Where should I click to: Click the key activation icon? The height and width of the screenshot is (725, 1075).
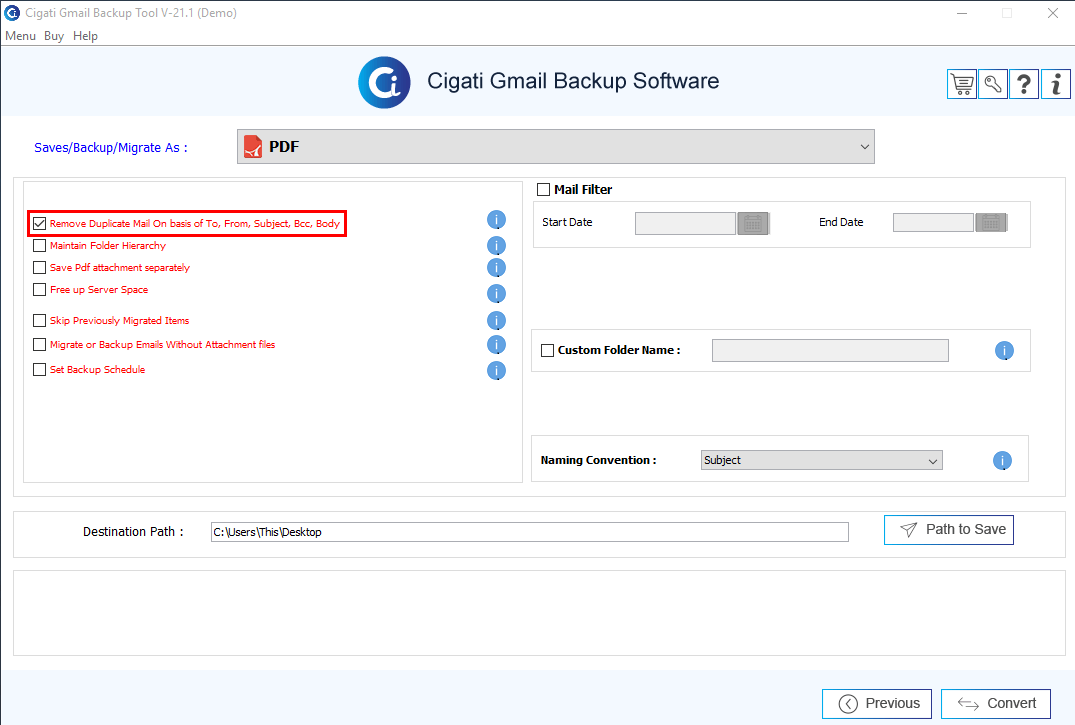tap(993, 84)
